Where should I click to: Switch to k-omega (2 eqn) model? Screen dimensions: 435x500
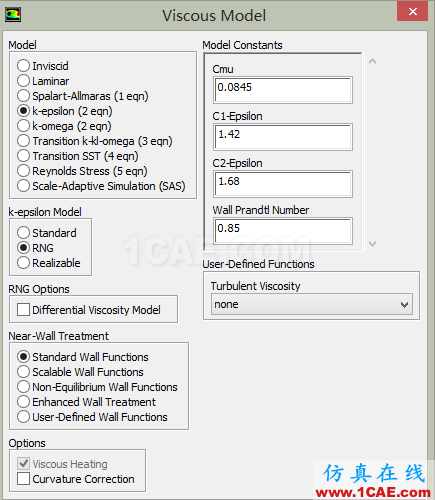(x=23, y=126)
